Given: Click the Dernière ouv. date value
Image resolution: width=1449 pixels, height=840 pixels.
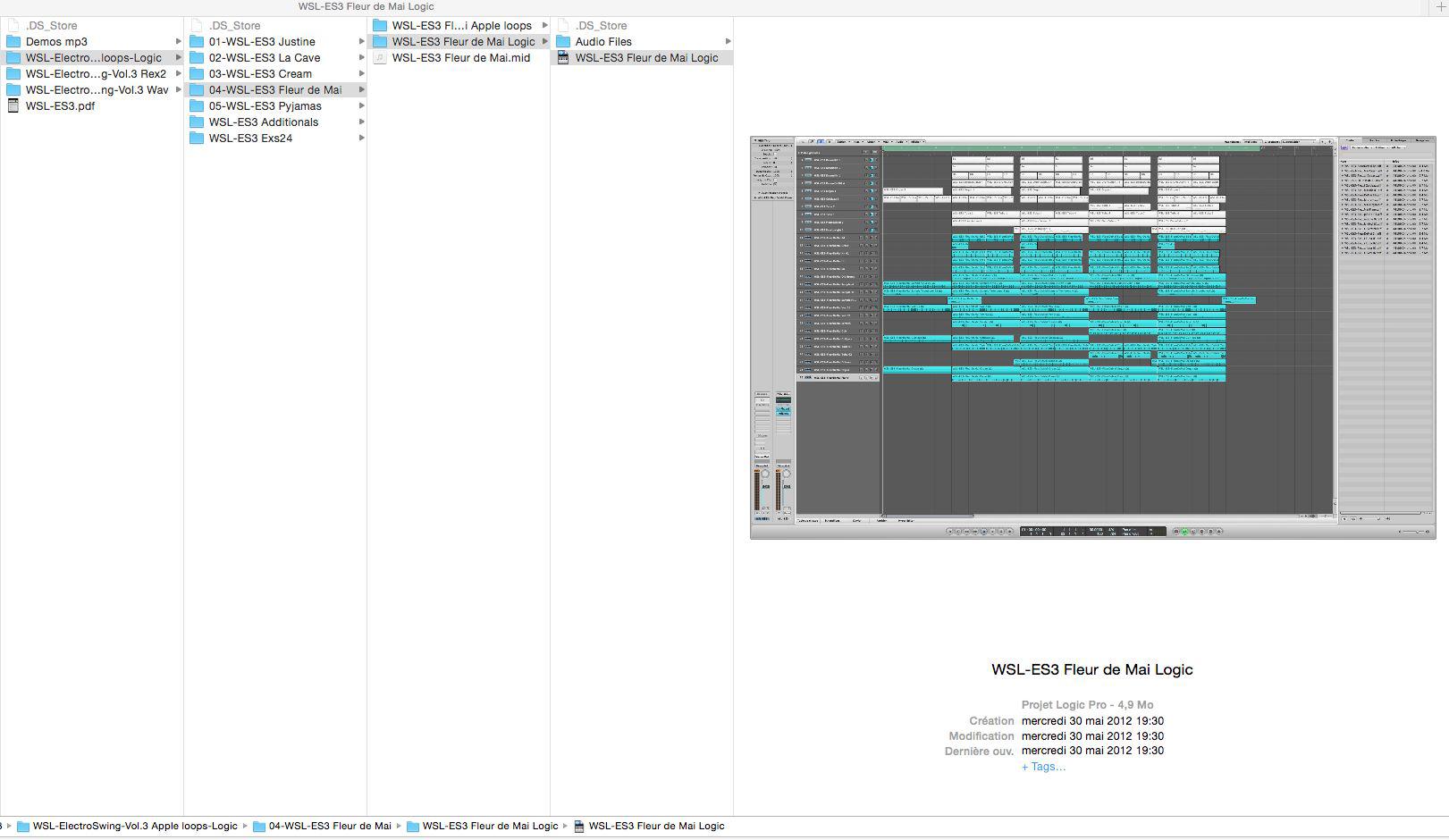Looking at the screenshot, I should point(1092,751).
